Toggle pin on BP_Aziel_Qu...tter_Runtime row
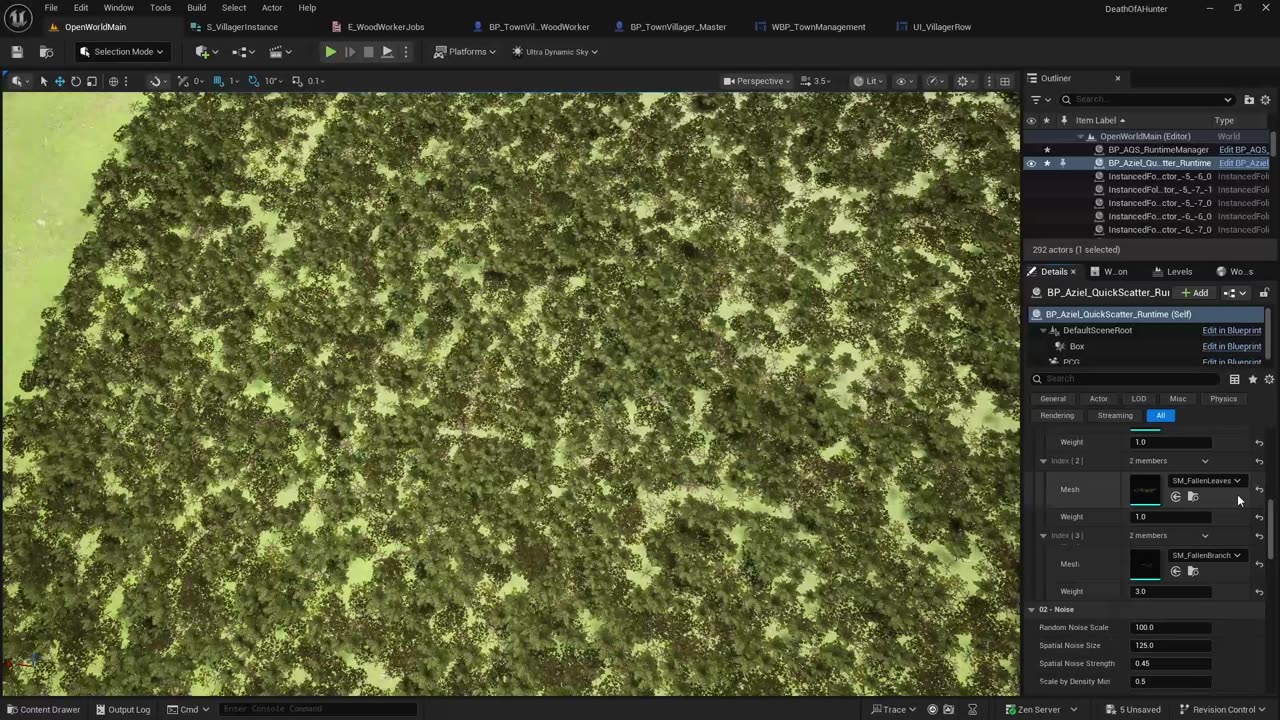This screenshot has width=1280, height=720. click(x=1062, y=163)
